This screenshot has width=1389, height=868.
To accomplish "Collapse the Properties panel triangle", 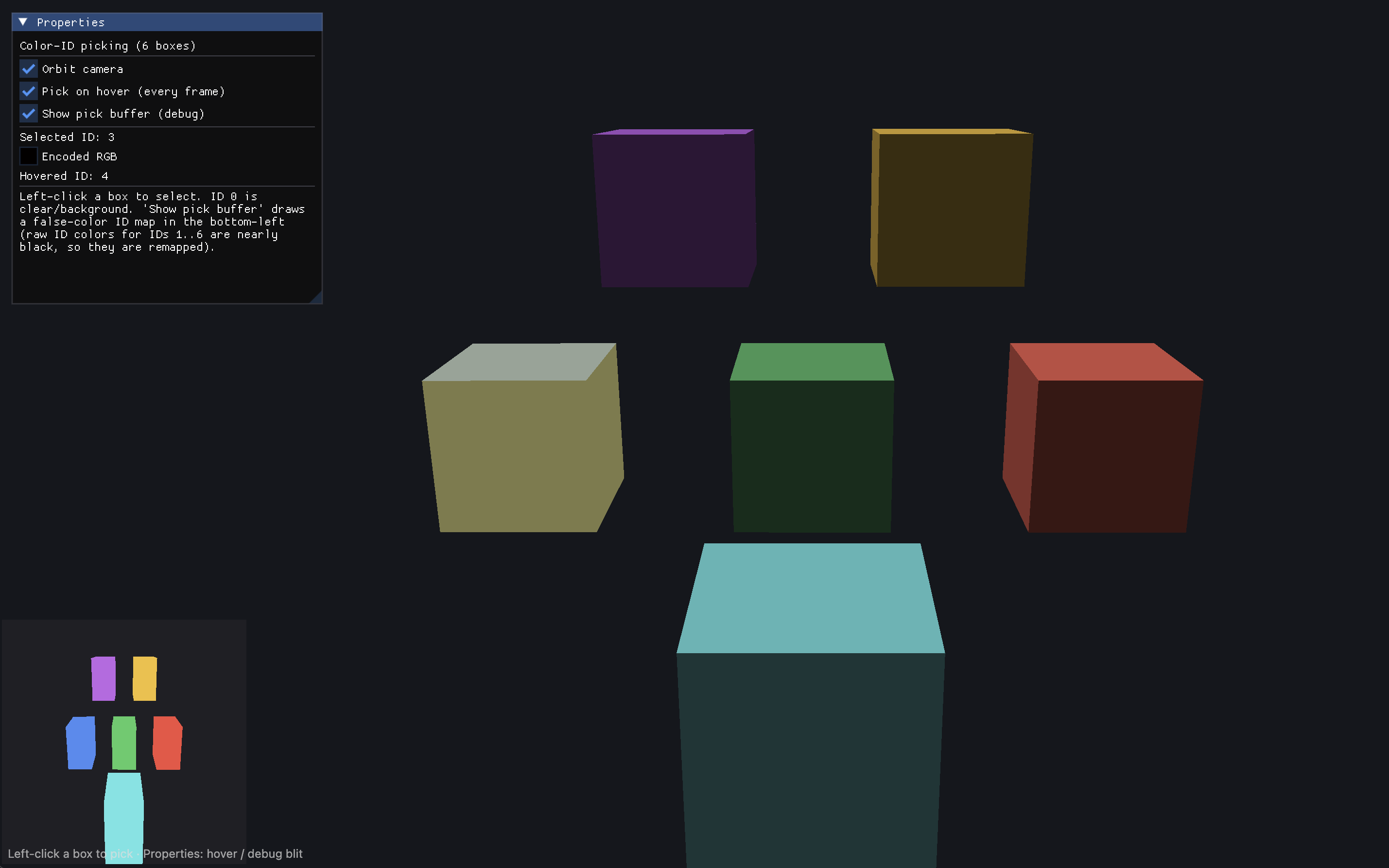I will 23,22.
